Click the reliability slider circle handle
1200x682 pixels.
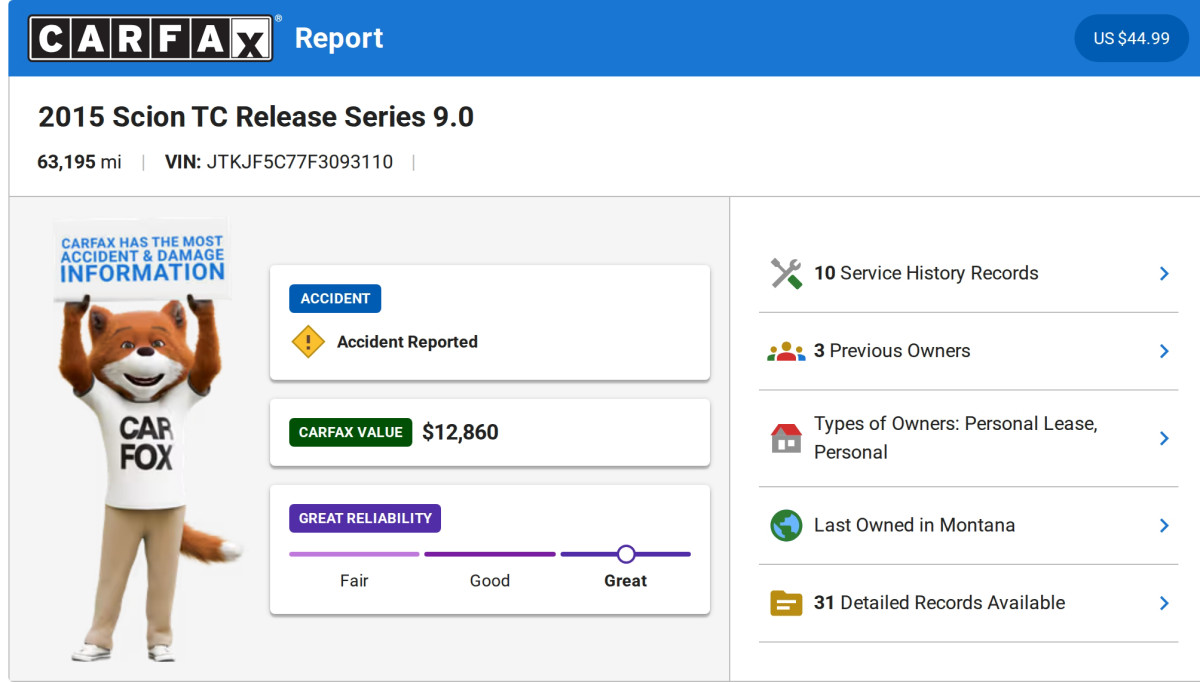(626, 554)
